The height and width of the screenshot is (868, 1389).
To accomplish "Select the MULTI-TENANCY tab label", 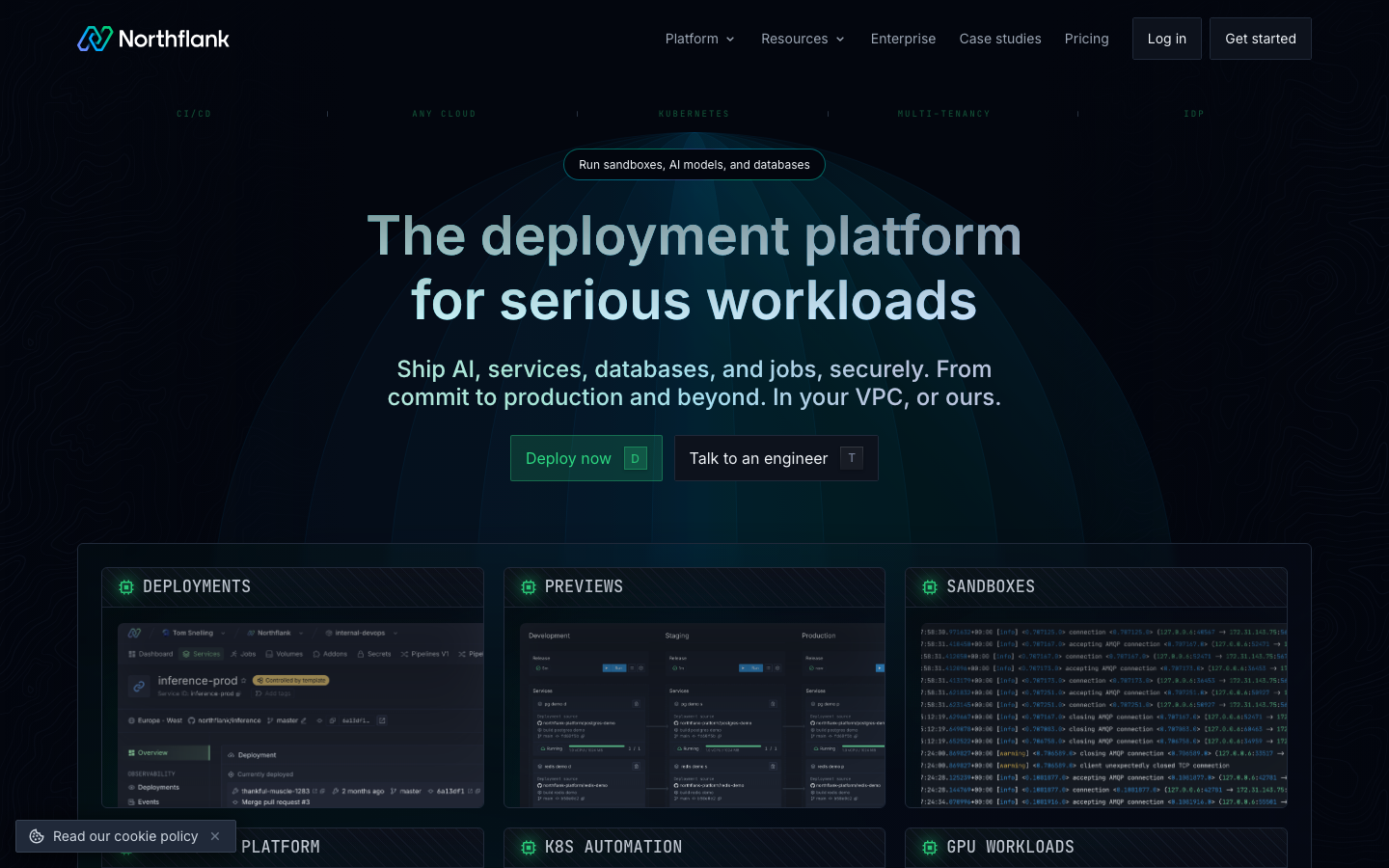I will (x=944, y=114).
